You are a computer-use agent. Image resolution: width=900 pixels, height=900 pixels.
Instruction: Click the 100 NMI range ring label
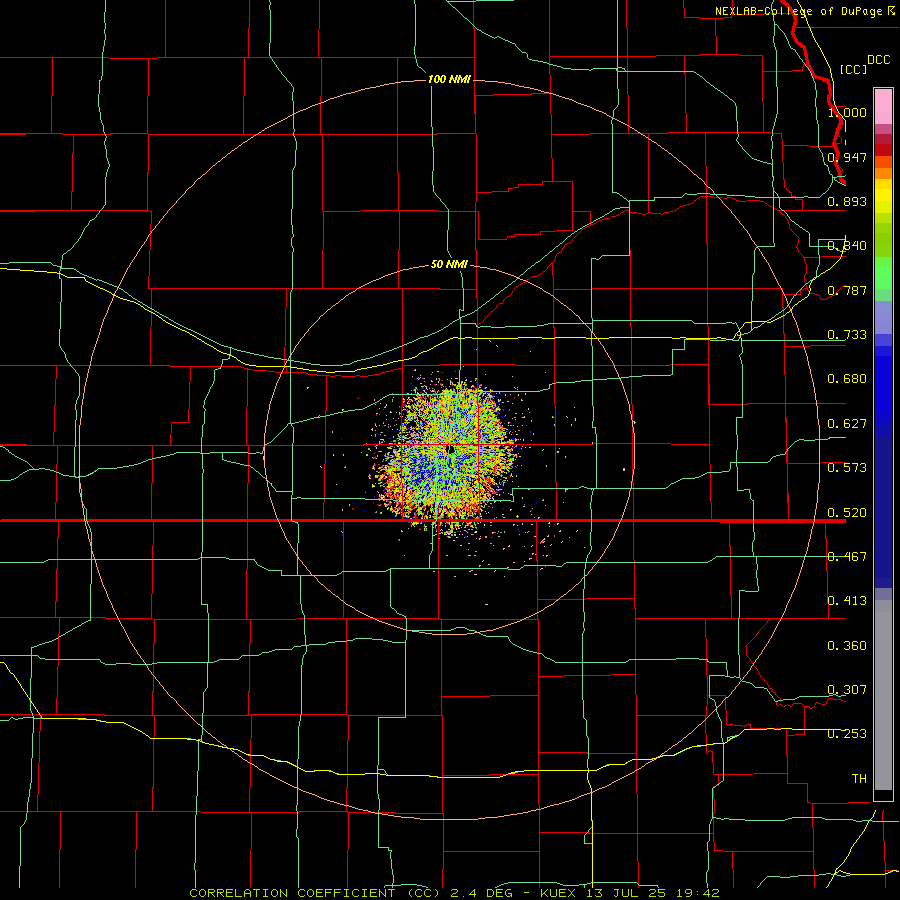[449, 79]
